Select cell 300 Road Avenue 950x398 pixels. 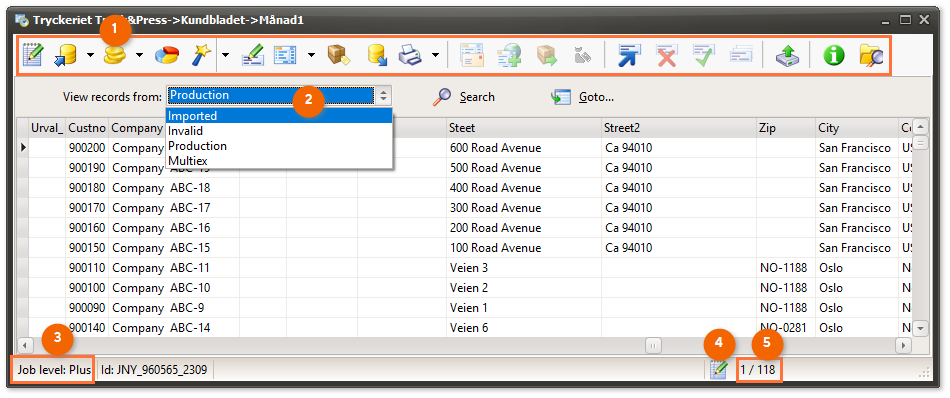[x=523, y=208]
